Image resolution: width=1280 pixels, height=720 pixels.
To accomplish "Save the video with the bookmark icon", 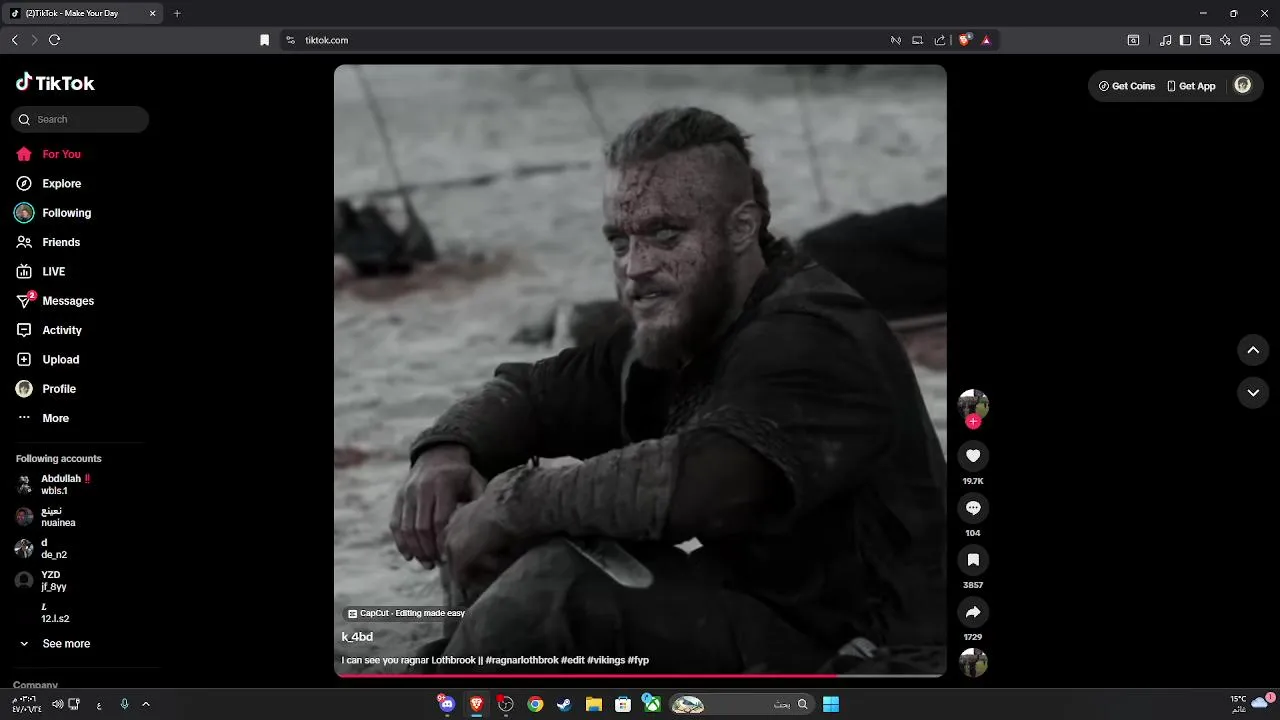I will 973,560.
